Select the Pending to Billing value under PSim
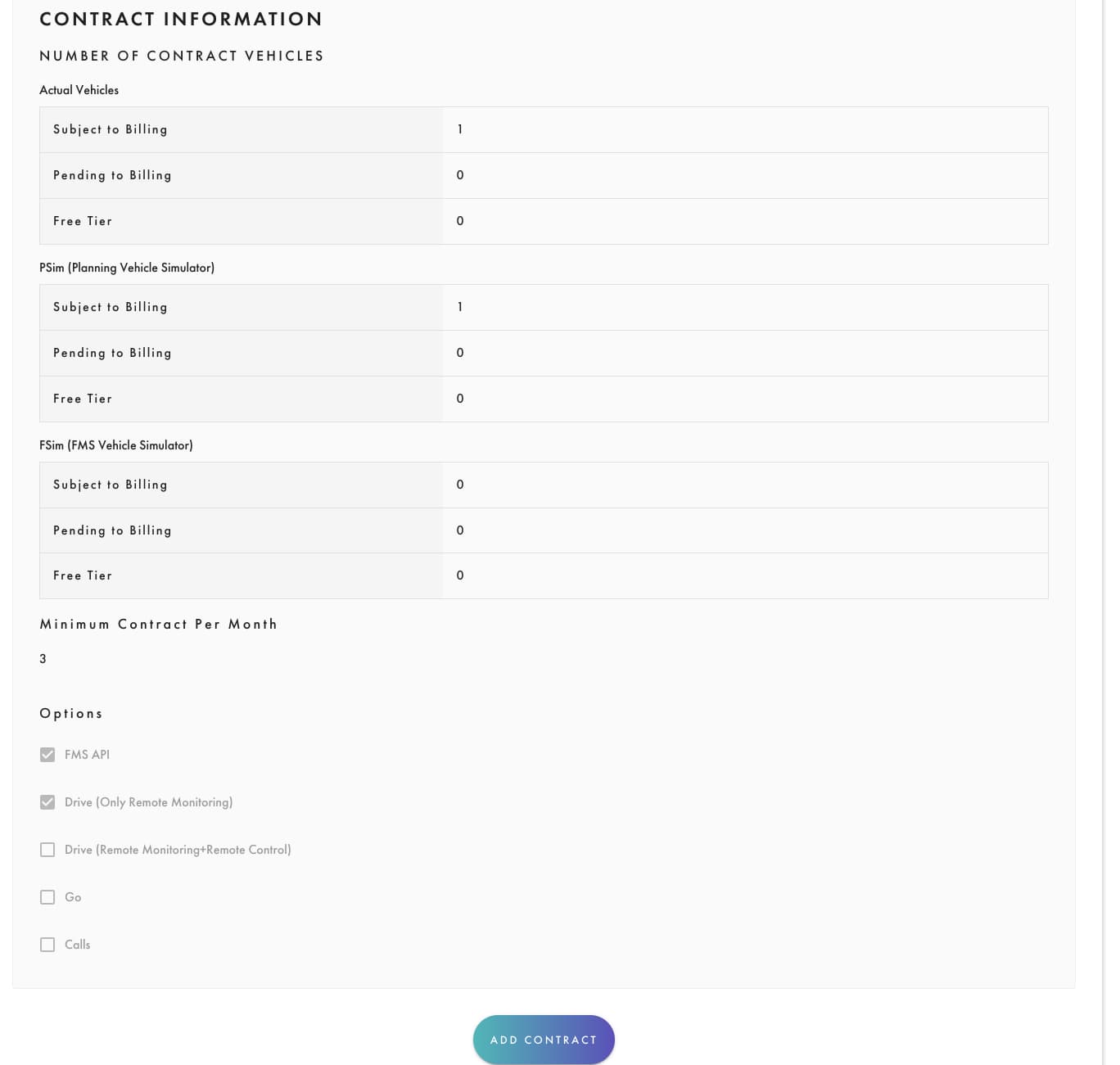 click(x=460, y=352)
